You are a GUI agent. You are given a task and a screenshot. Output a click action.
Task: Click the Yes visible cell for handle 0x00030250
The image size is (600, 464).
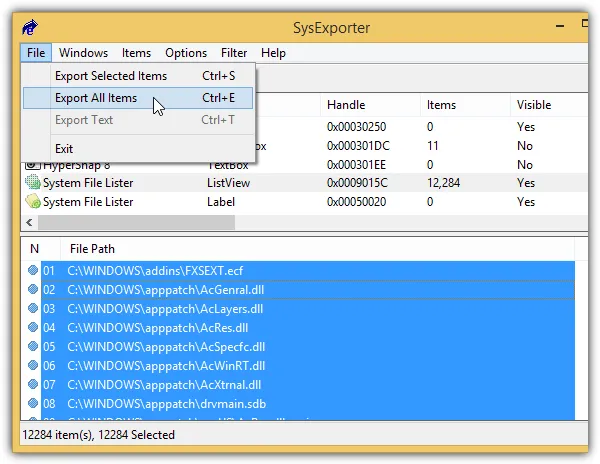point(526,127)
